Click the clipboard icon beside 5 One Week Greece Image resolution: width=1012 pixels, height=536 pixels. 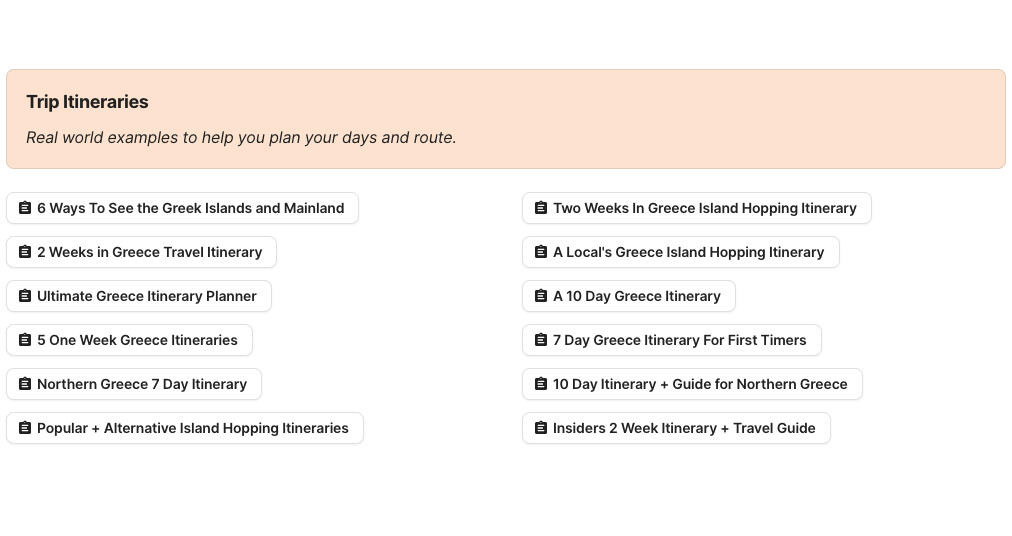[x=25, y=340]
